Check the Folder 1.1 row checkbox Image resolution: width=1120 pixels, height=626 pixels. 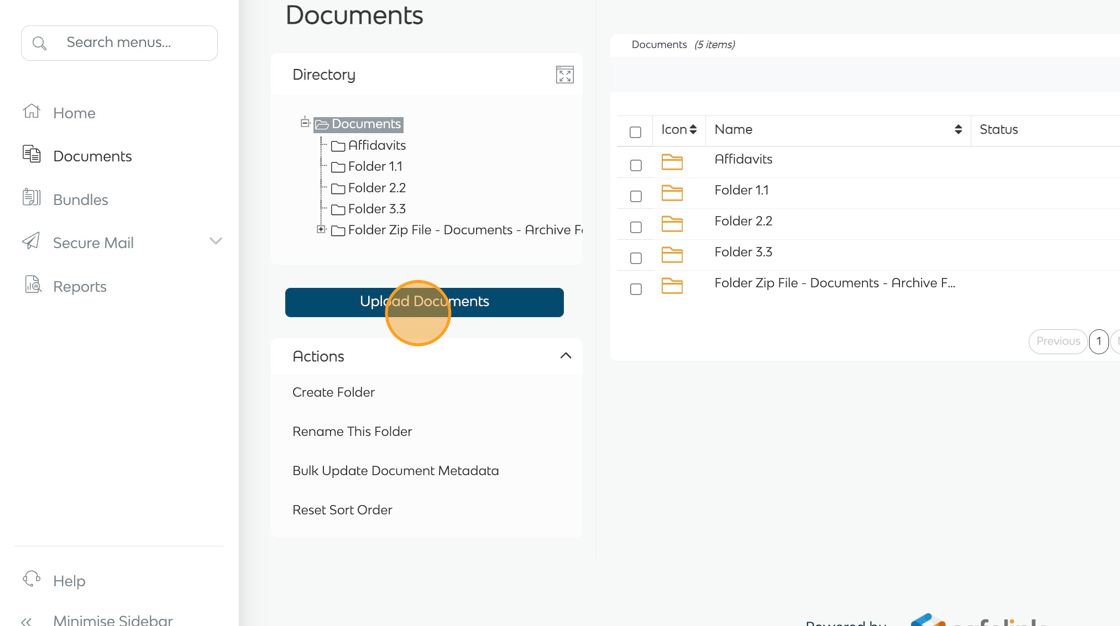tap(636, 196)
